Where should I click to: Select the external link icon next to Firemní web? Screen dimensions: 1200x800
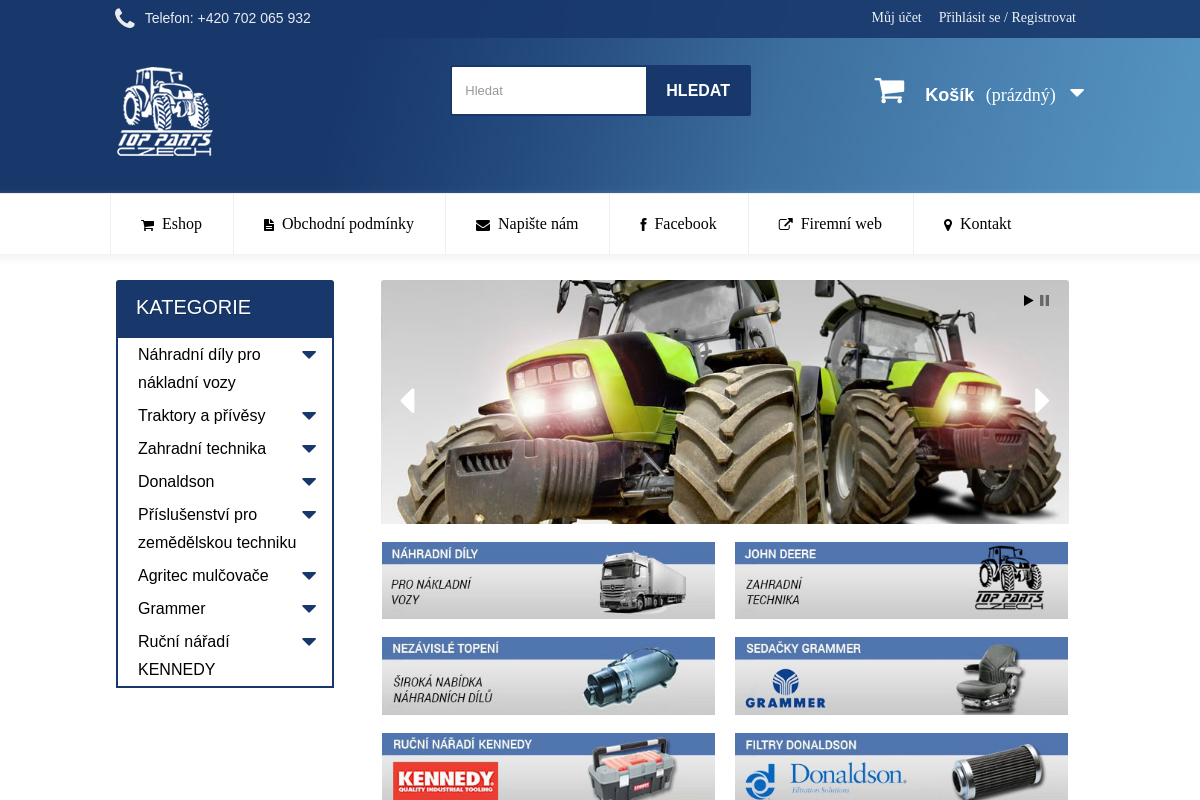click(x=785, y=224)
